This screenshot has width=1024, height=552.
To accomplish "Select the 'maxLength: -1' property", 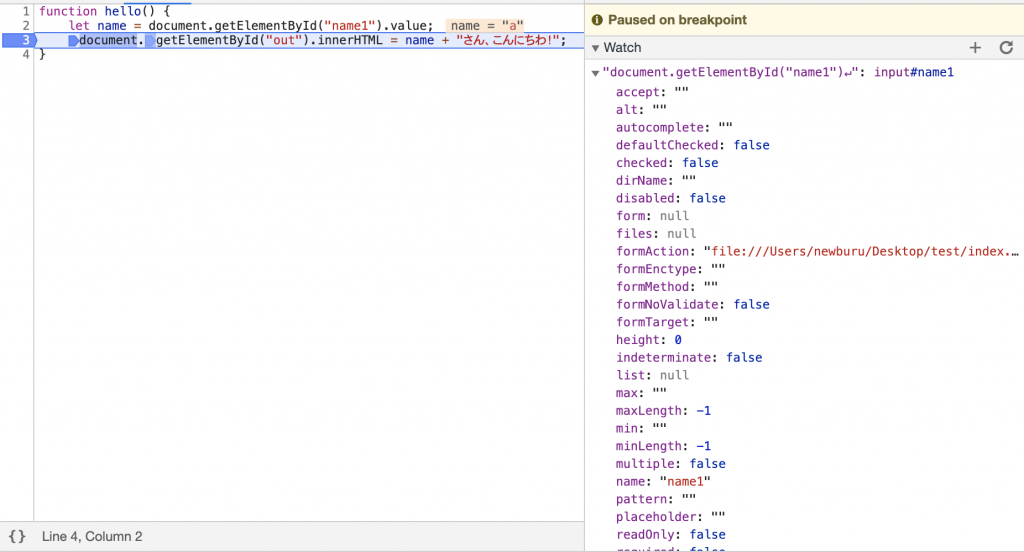I will click(664, 410).
